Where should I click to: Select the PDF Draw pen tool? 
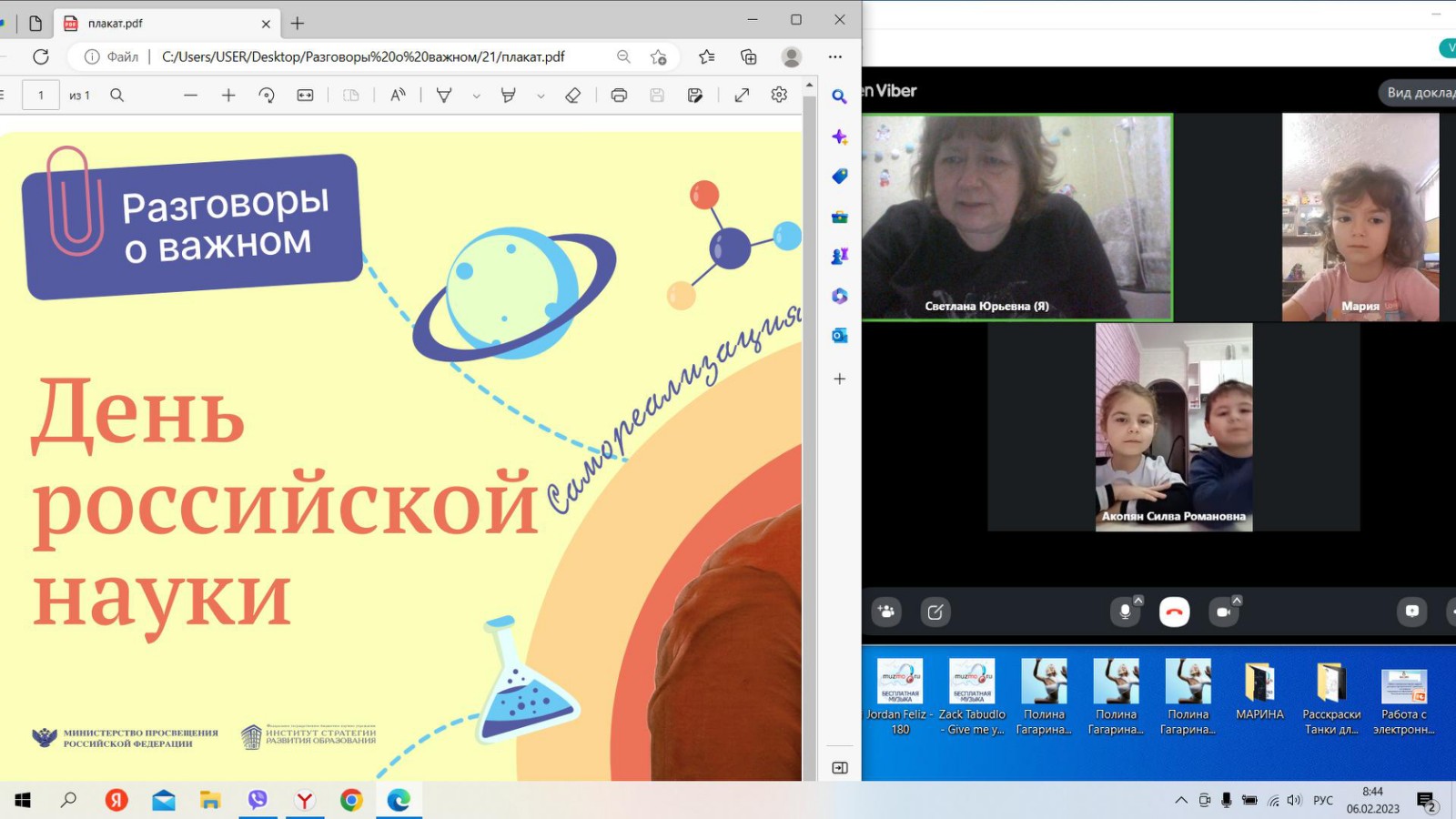tap(444, 95)
